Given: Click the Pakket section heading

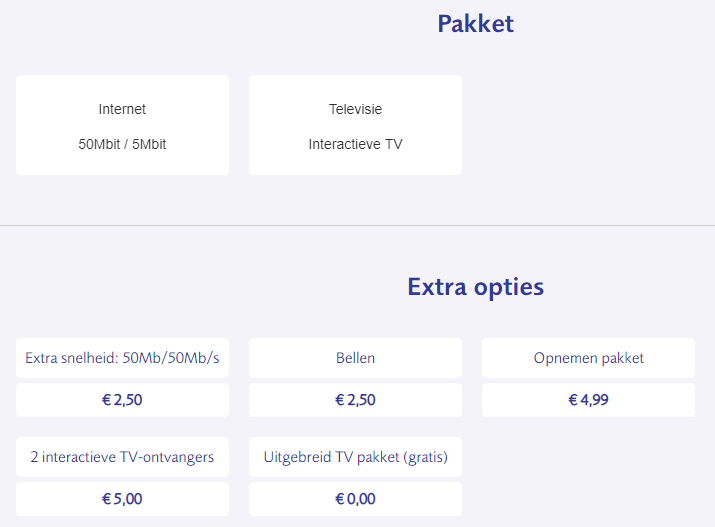Looking at the screenshot, I should 475,24.
